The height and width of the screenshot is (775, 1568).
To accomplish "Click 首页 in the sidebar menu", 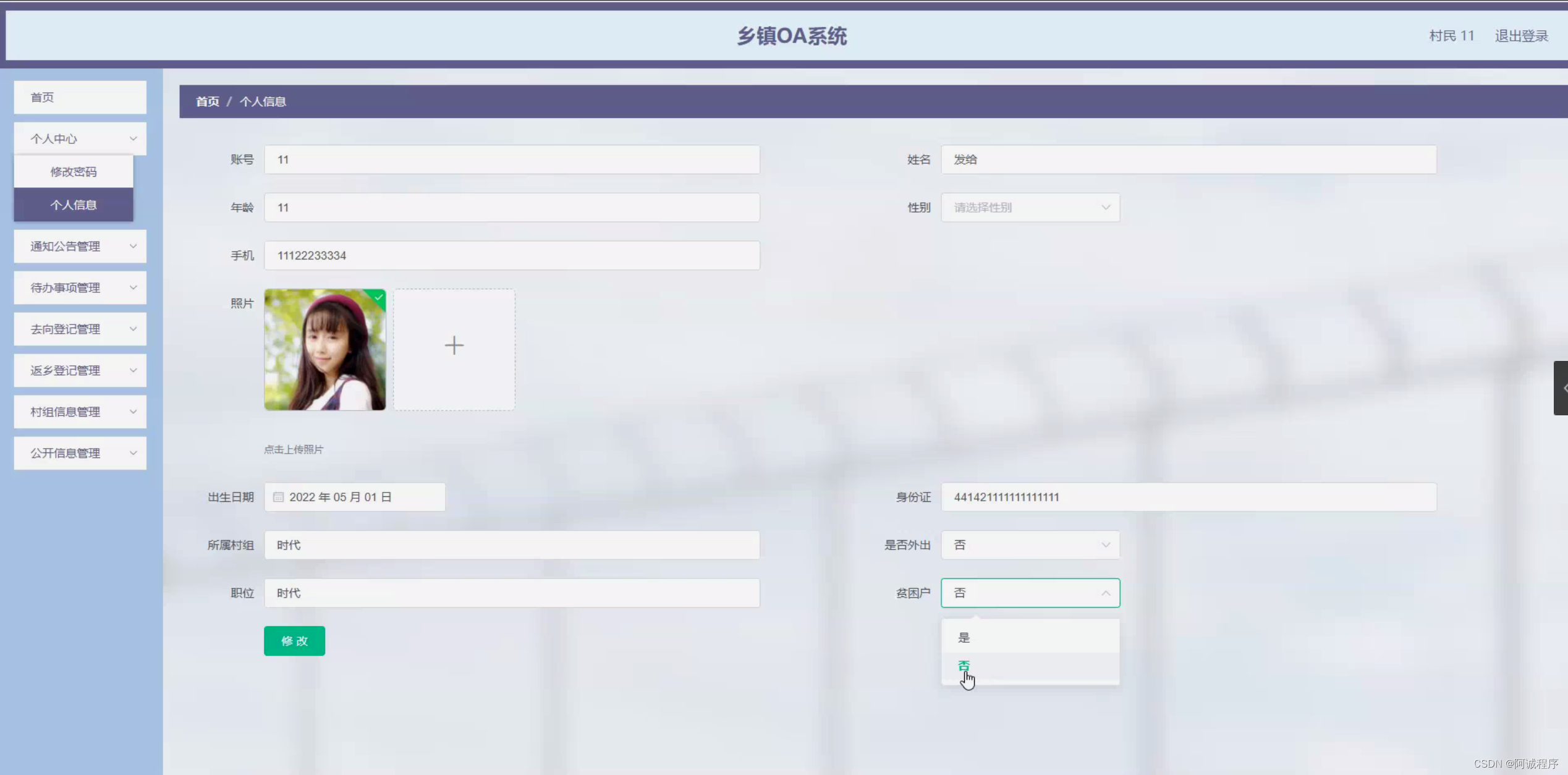I will [79, 97].
